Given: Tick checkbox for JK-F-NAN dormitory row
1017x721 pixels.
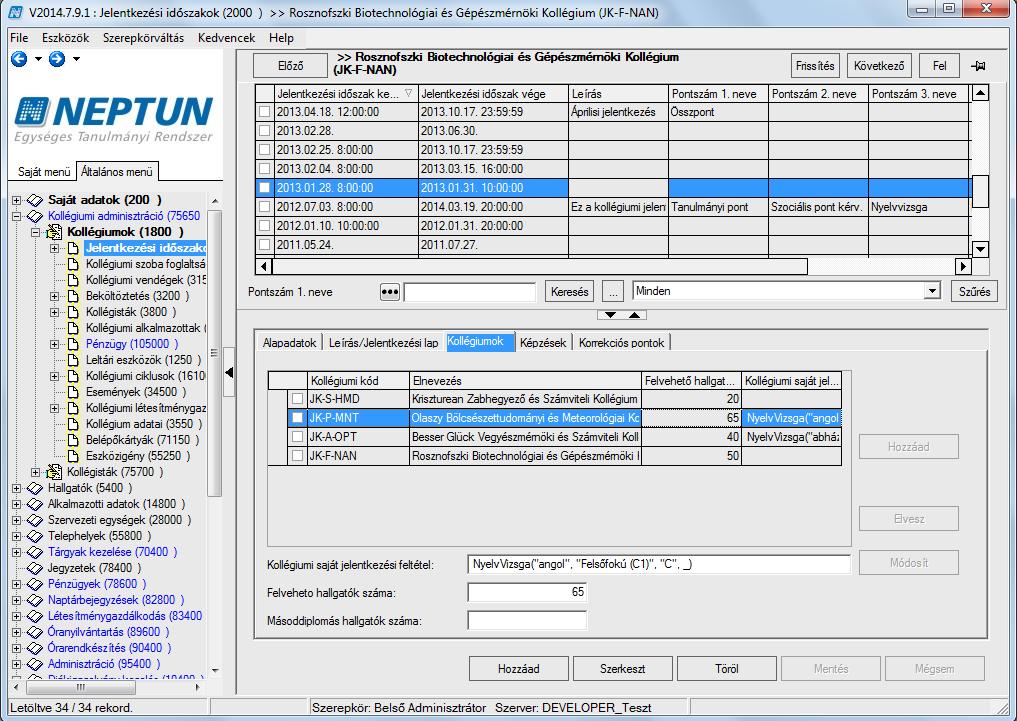Looking at the screenshot, I should pyautogui.click(x=297, y=456).
